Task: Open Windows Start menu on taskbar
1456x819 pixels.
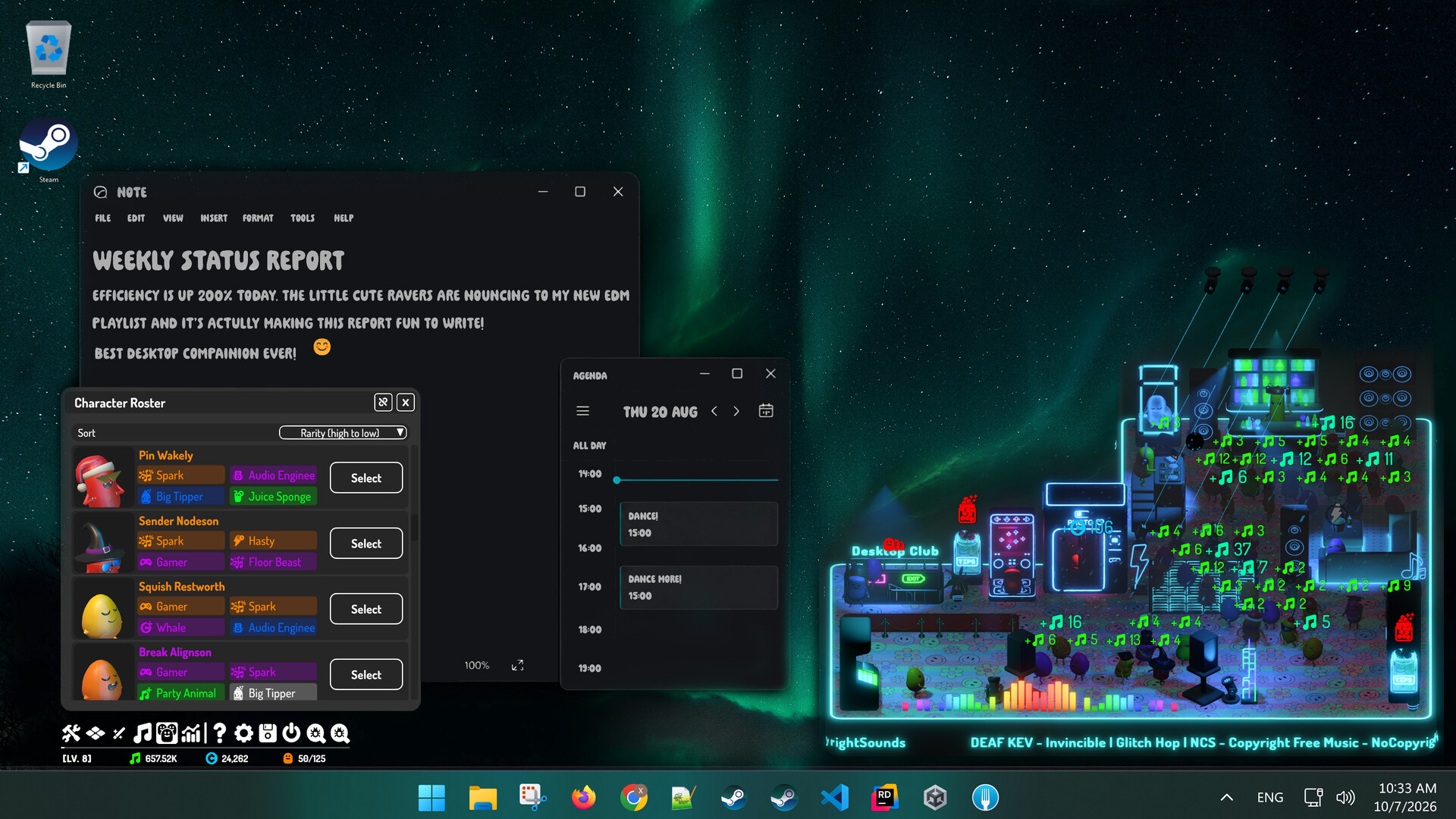Action: pos(432,798)
